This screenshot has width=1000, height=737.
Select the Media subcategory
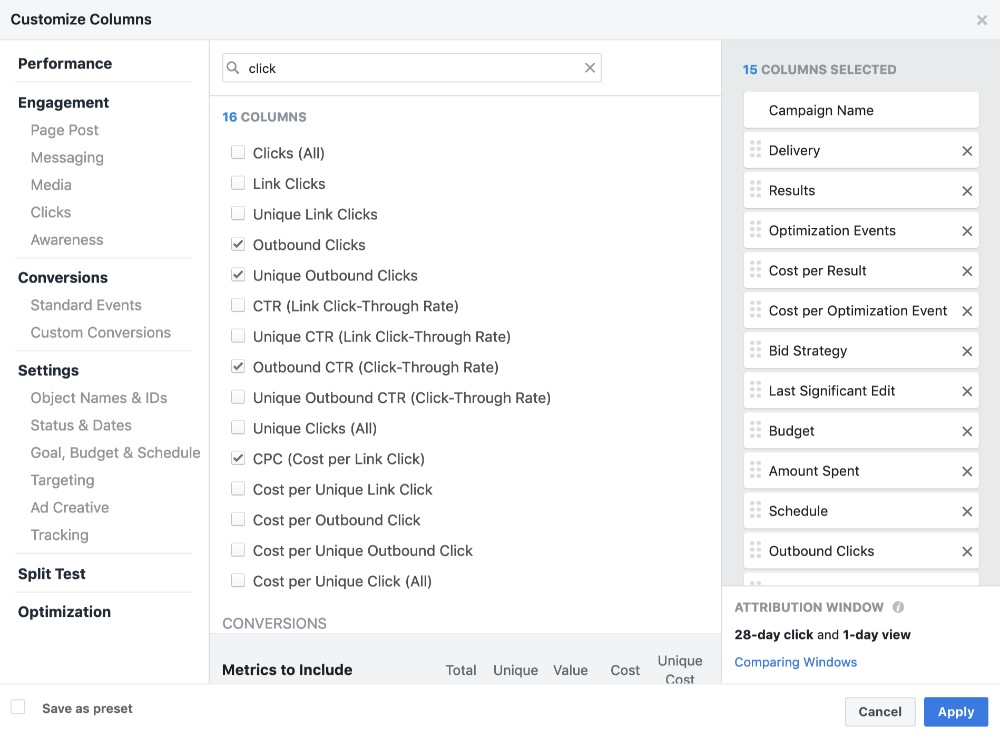pos(51,185)
